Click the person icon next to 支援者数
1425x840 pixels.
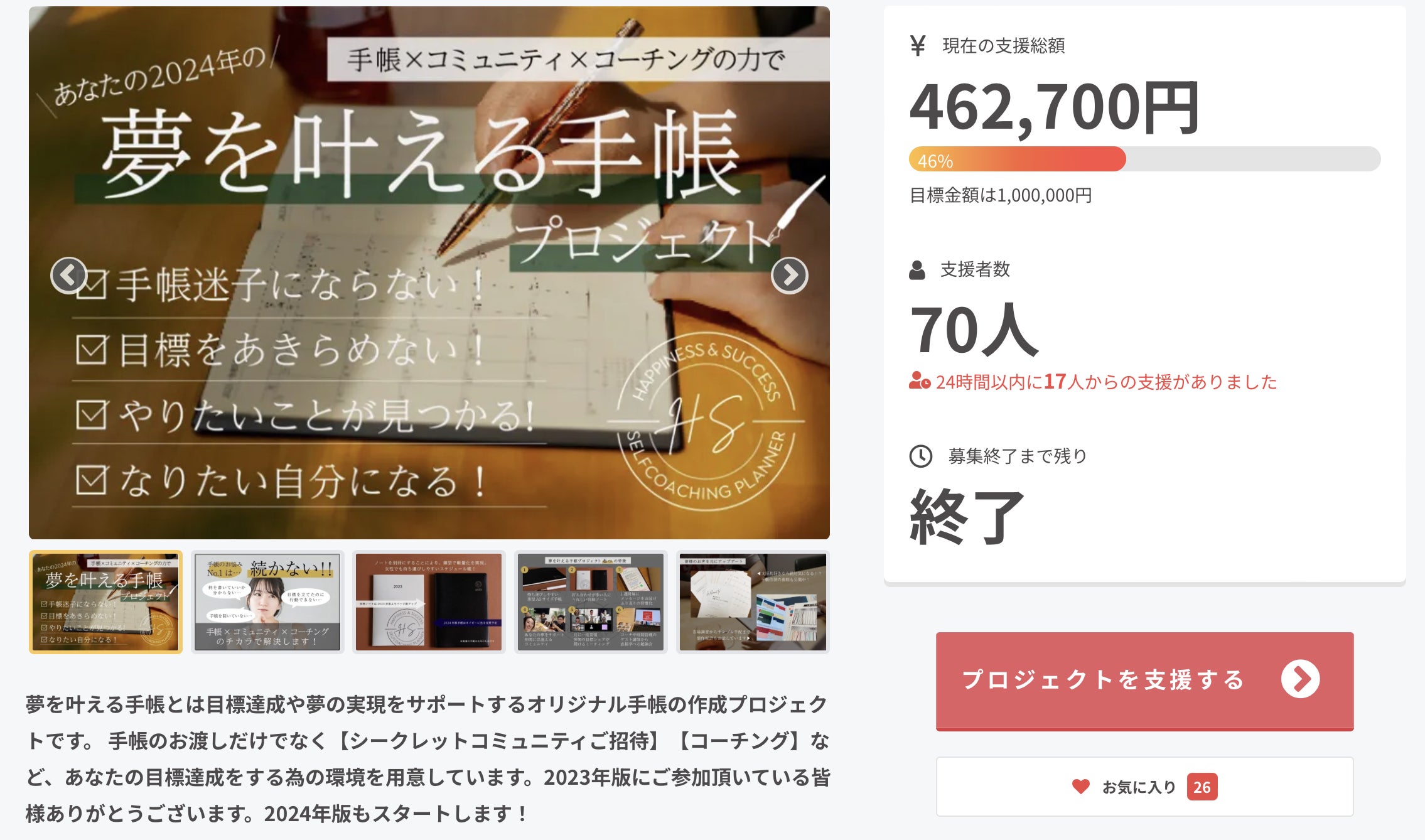click(x=917, y=270)
